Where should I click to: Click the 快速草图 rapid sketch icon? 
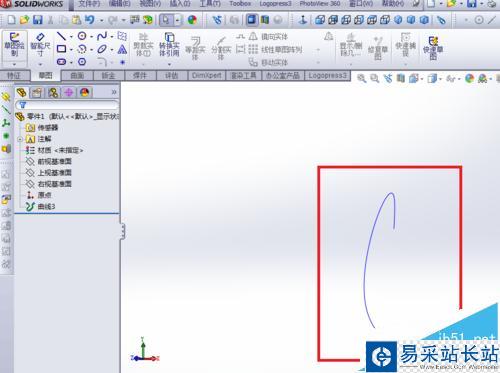click(433, 48)
